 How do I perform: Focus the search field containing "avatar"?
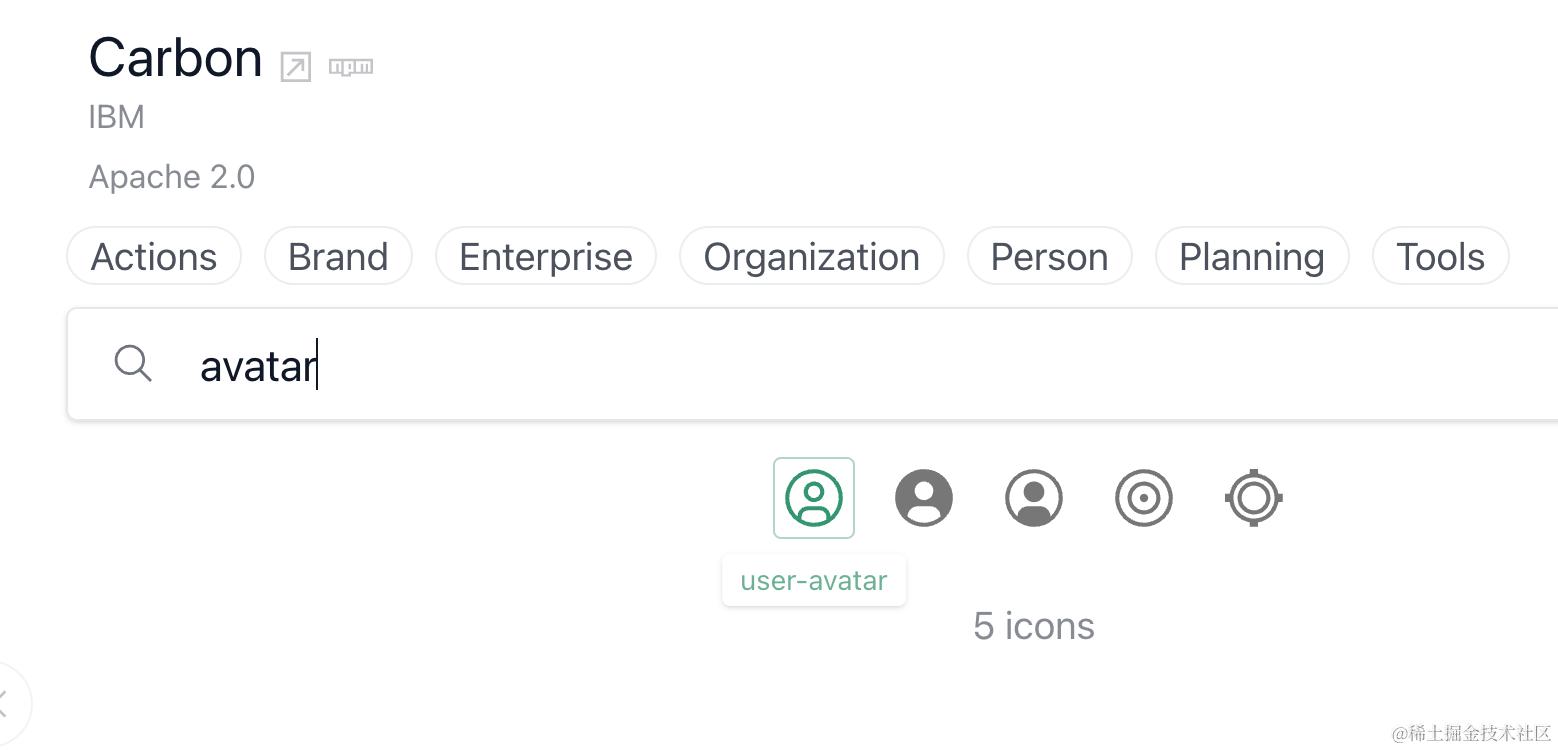click(x=800, y=365)
